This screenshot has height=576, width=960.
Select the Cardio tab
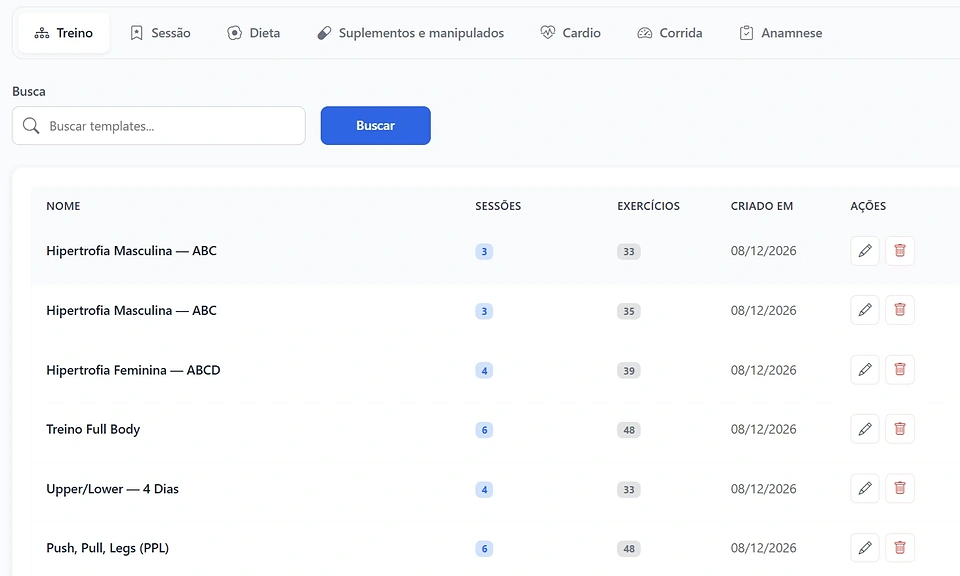[x=571, y=33]
